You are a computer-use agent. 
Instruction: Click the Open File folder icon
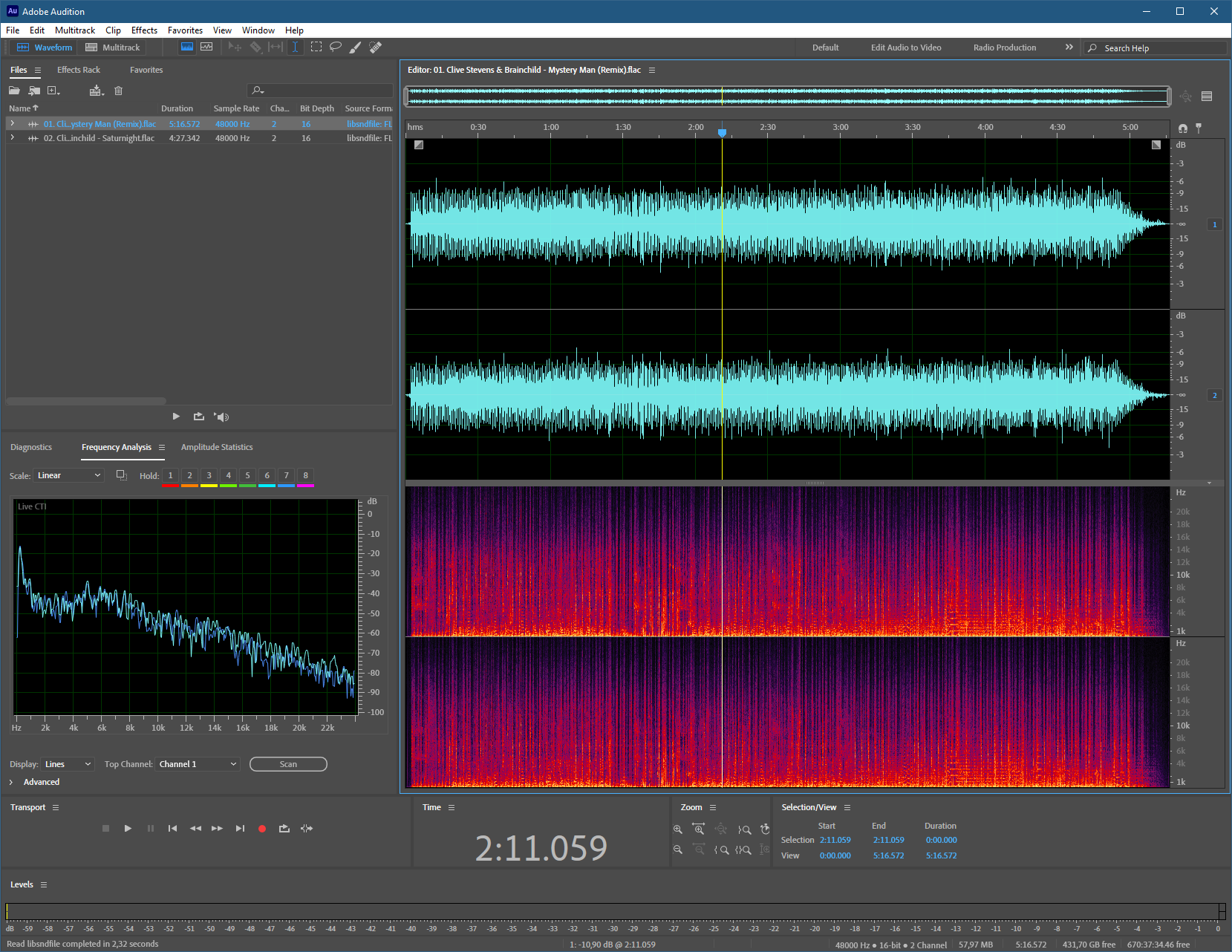[x=14, y=91]
